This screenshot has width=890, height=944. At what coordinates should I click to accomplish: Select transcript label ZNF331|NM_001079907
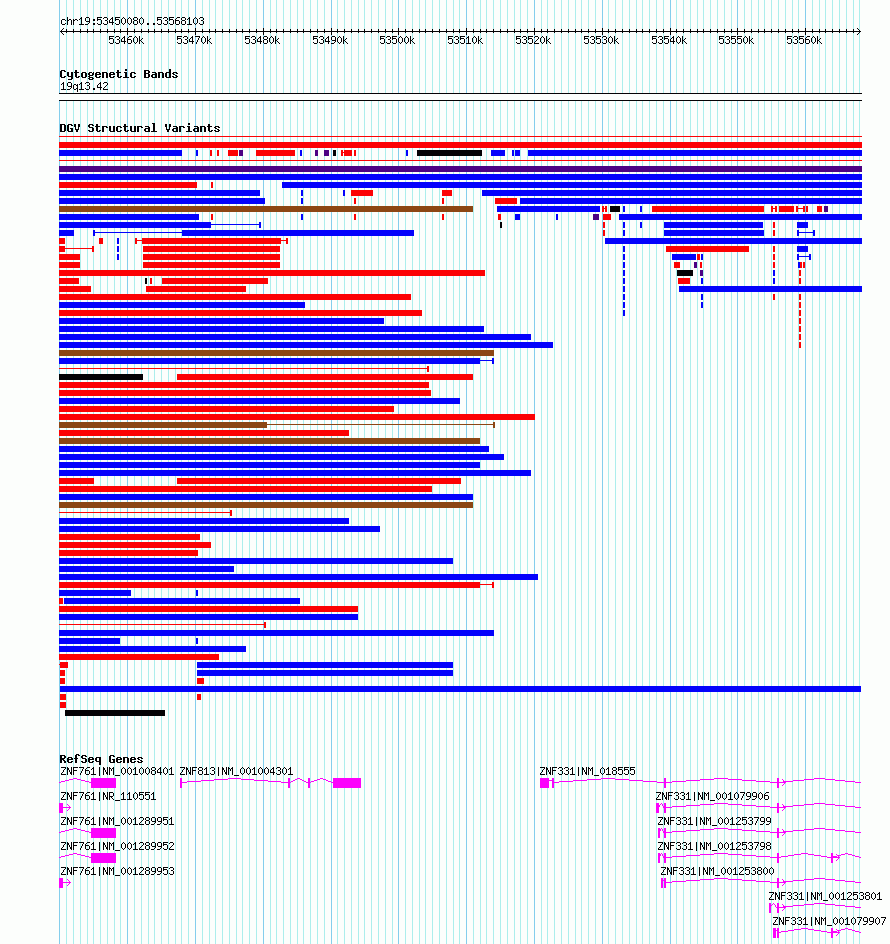829,921
